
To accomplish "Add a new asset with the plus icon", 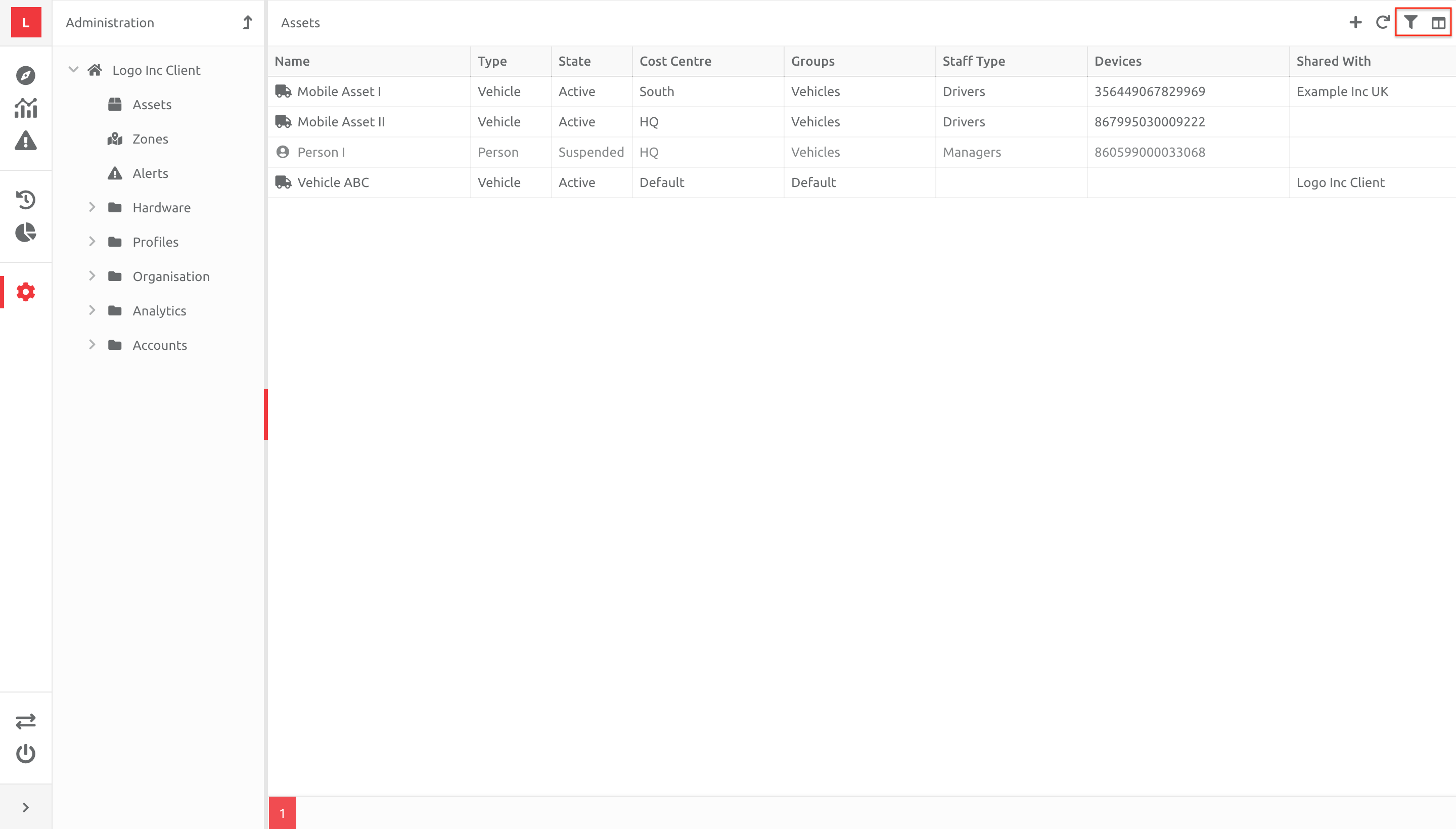I will [x=1355, y=22].
